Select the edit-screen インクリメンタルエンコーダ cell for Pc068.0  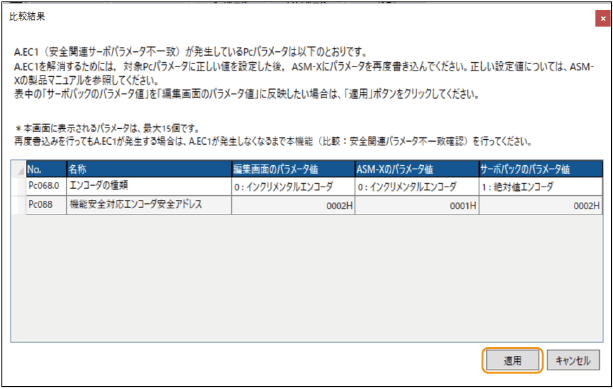point(293,186)
